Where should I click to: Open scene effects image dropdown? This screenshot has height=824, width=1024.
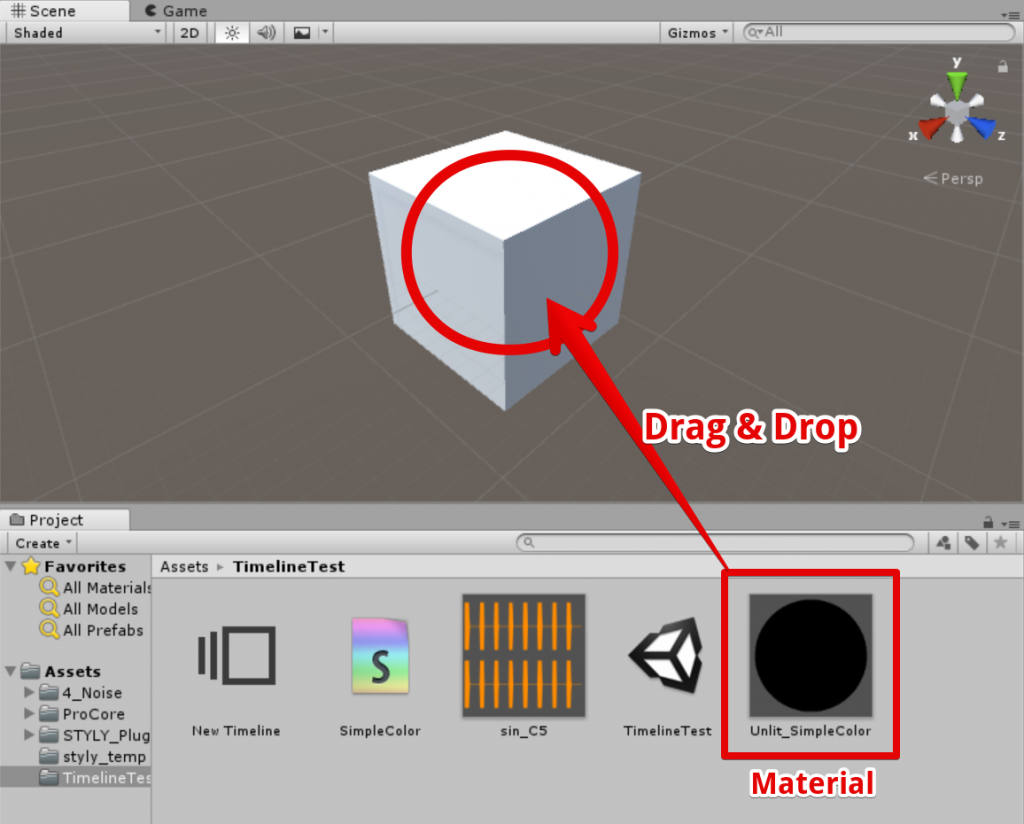coord(310,33)
